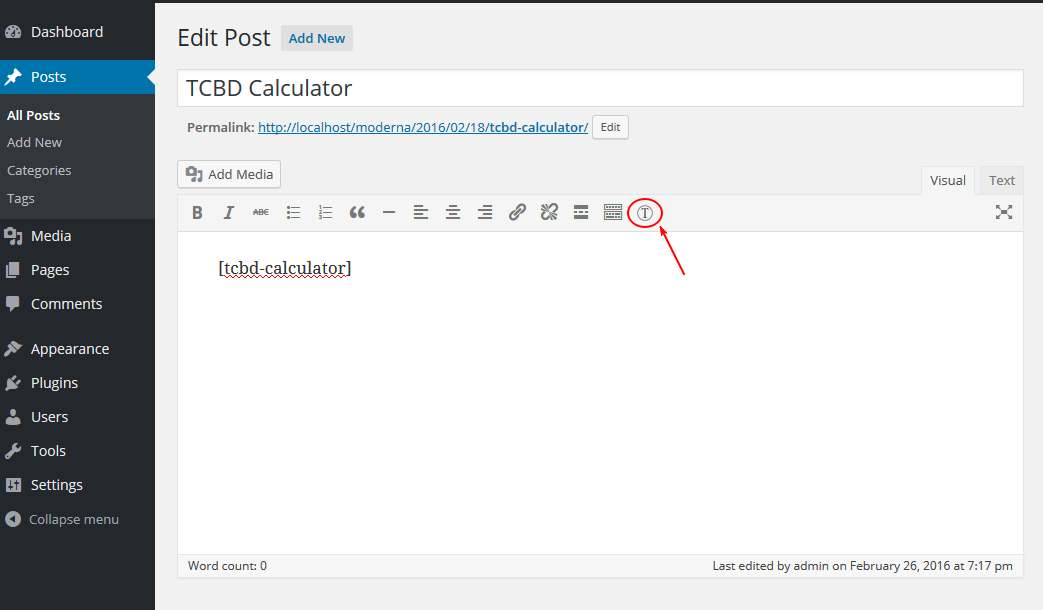
Task: Open the Plugins menu
Action: pos(77,383)
